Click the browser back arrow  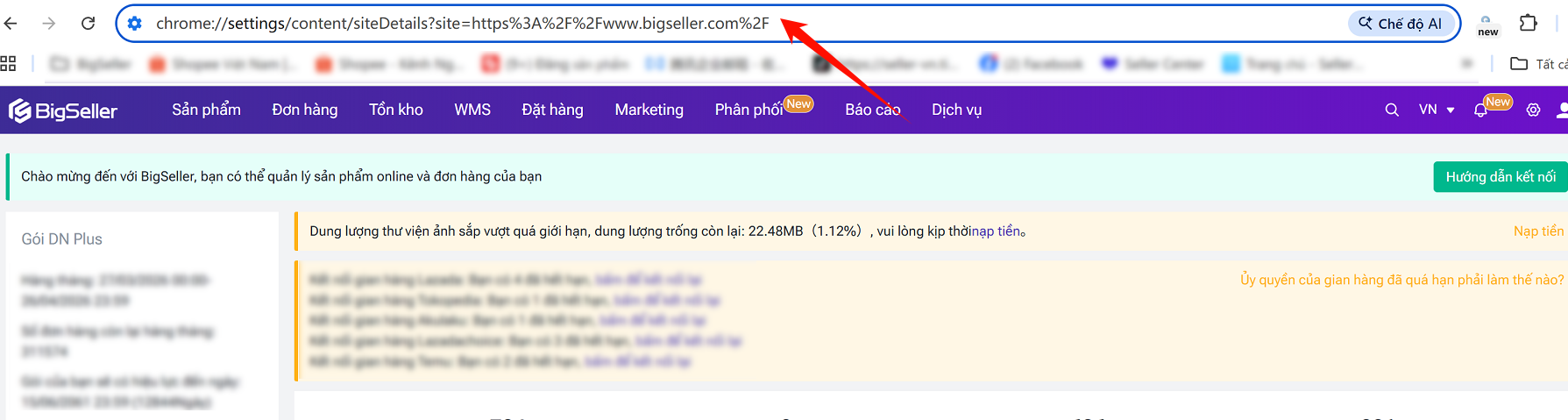point(11,24)
